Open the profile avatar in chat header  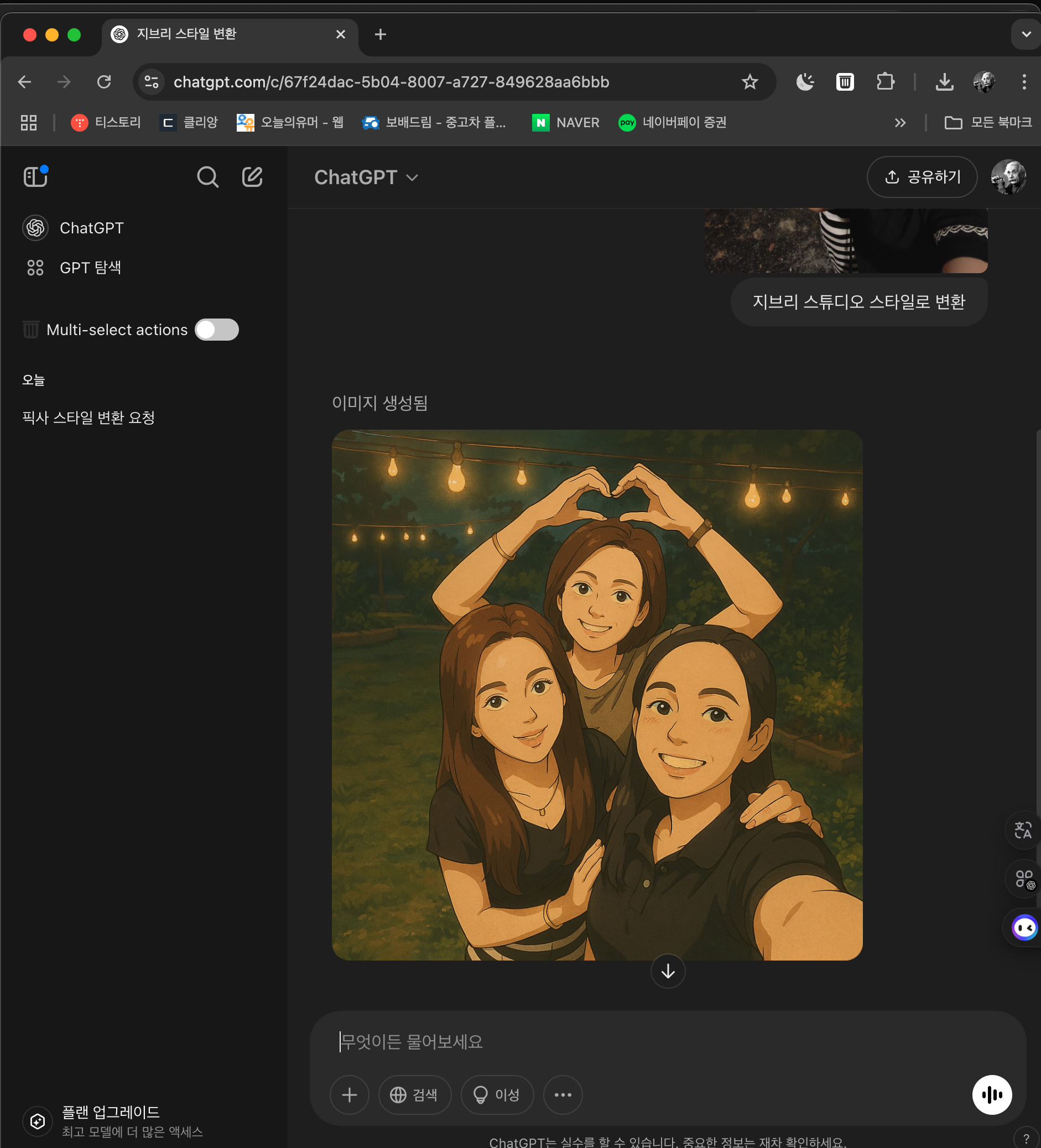pyautogui.click(x=1008, y=177)
